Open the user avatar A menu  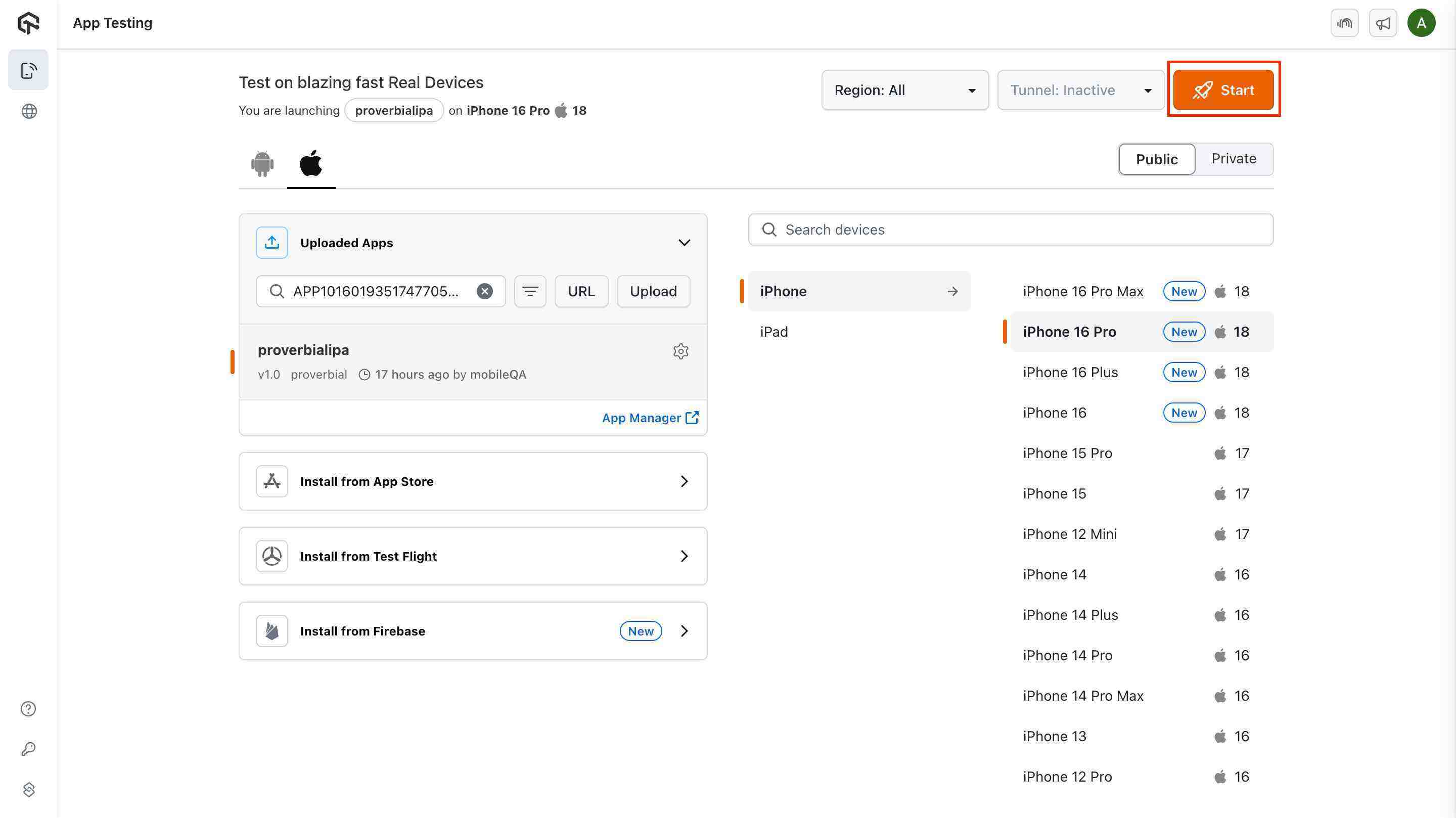click(1421, 23)
